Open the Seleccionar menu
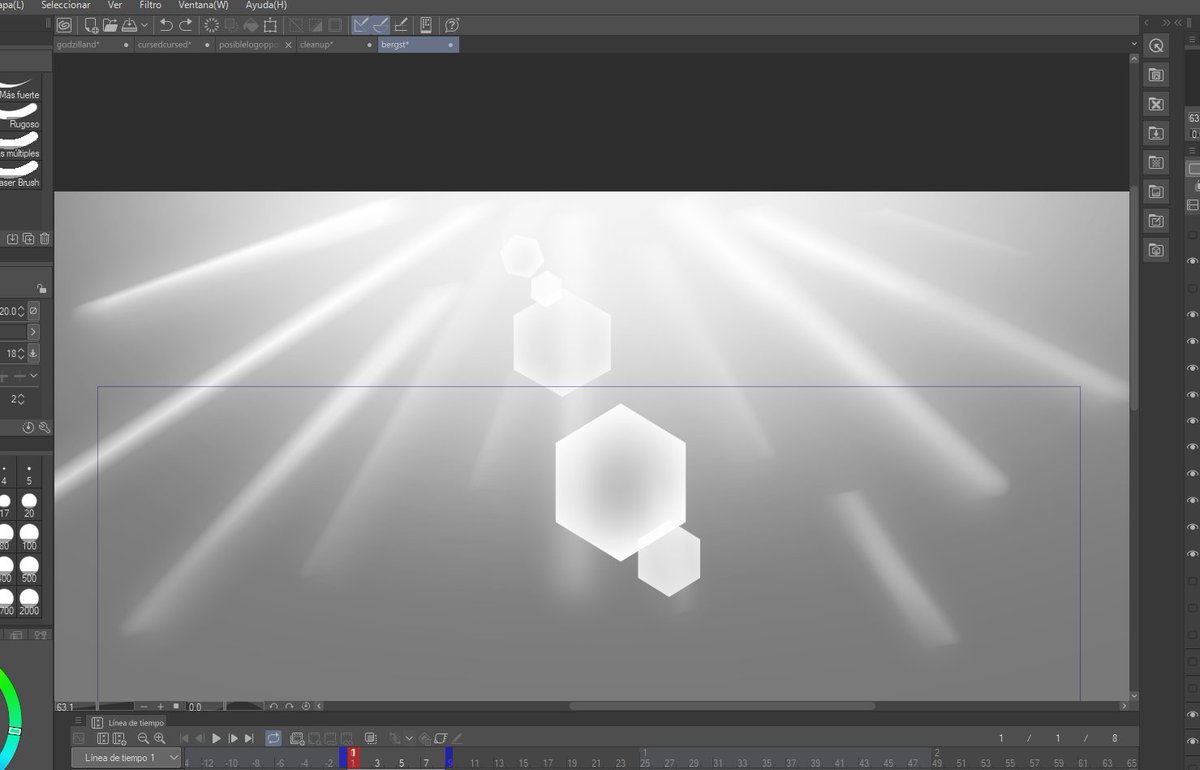 coord(66,5)
